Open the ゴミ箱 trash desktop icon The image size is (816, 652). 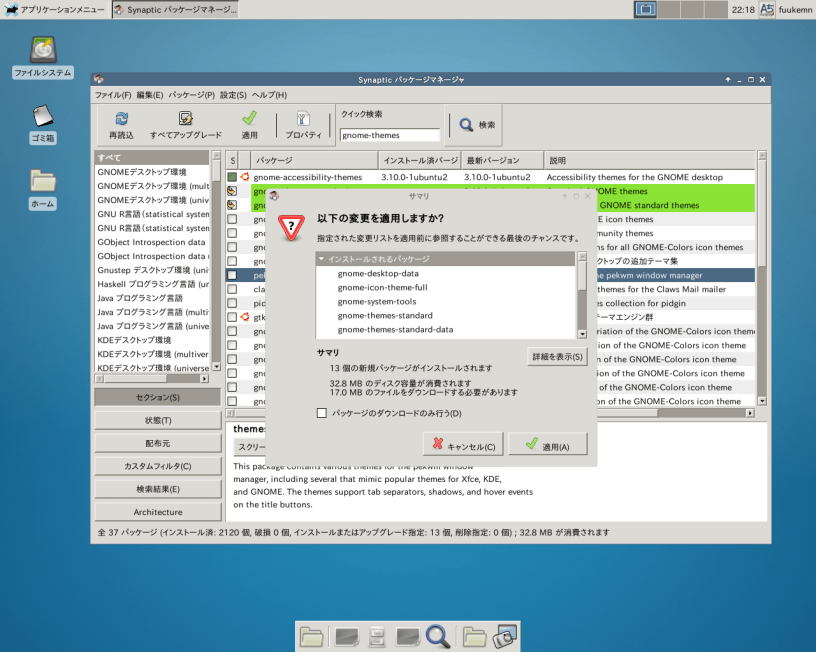click(43, 116)
